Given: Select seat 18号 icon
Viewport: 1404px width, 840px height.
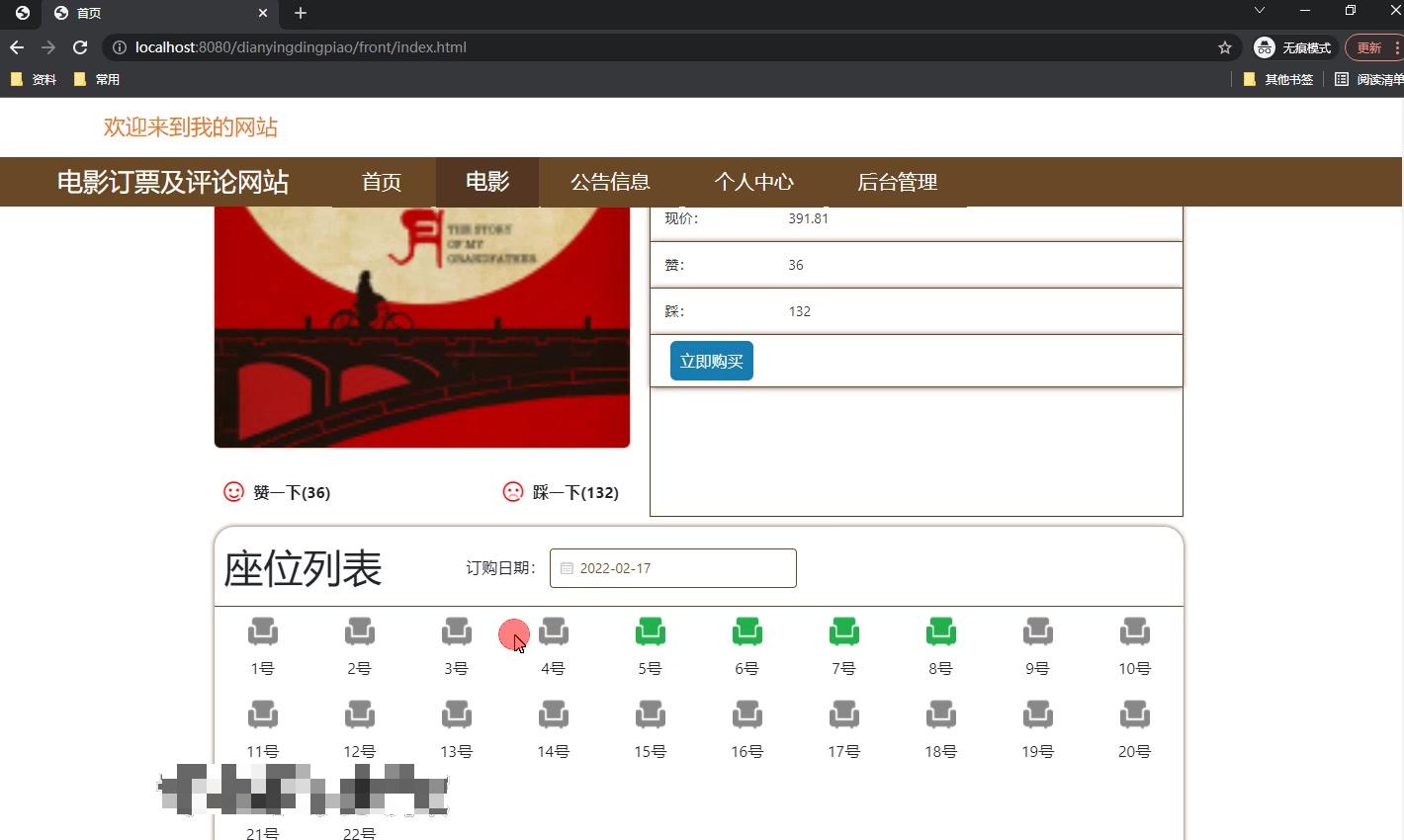Looking at the screenshot, I should point(940,714).
